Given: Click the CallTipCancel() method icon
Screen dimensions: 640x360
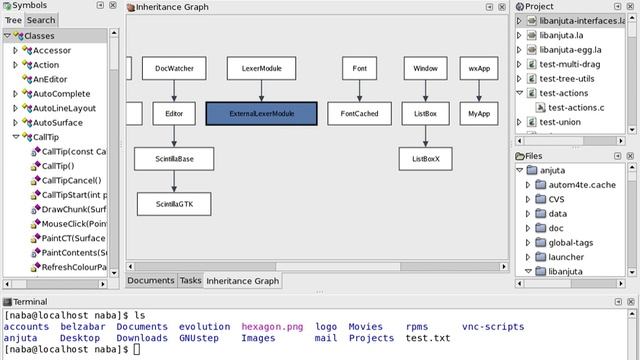Looking at the screenshot, I should pos(36,180).
